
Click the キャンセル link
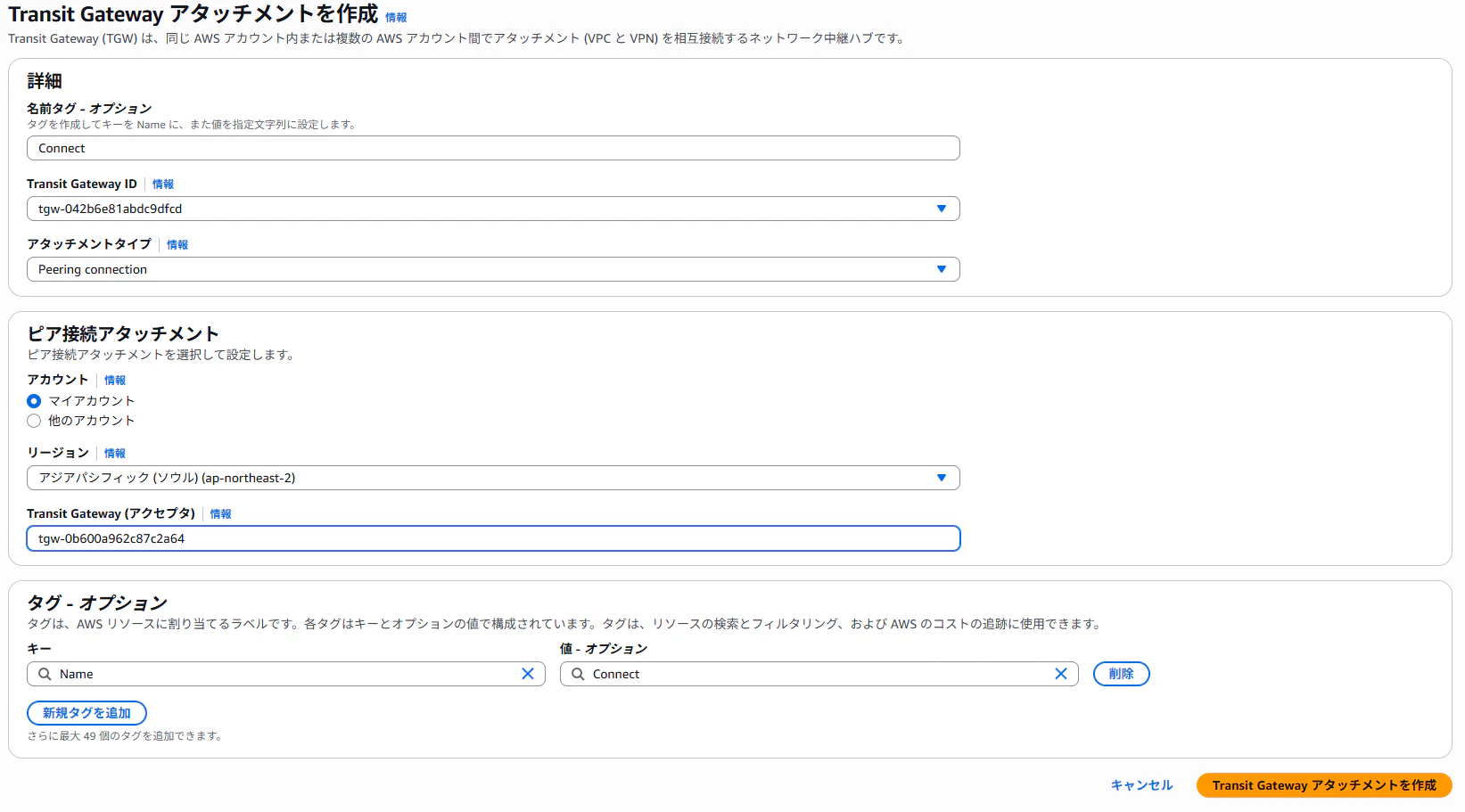point(1141,785)
